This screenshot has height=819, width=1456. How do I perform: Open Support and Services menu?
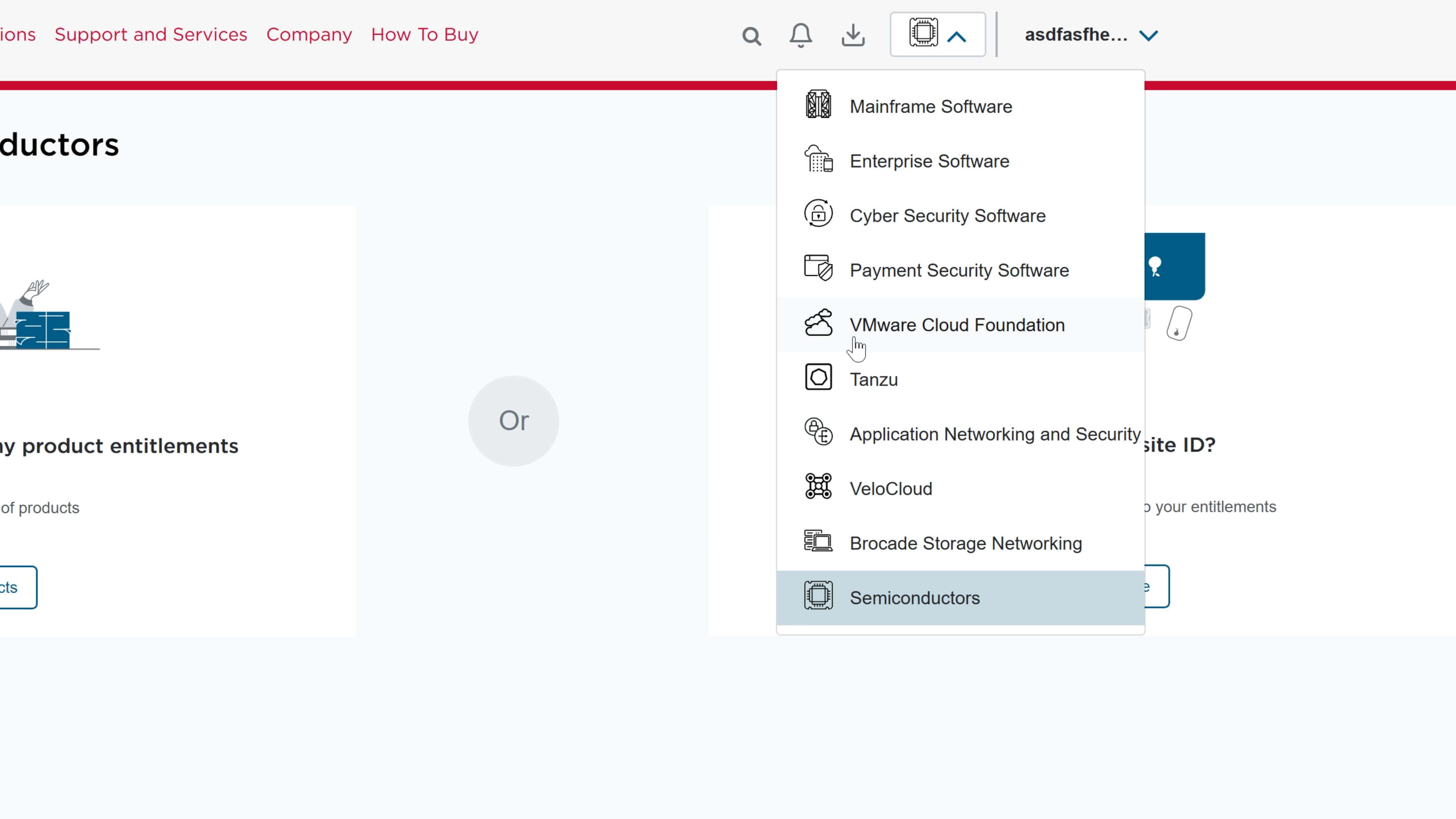coord(151,35)
